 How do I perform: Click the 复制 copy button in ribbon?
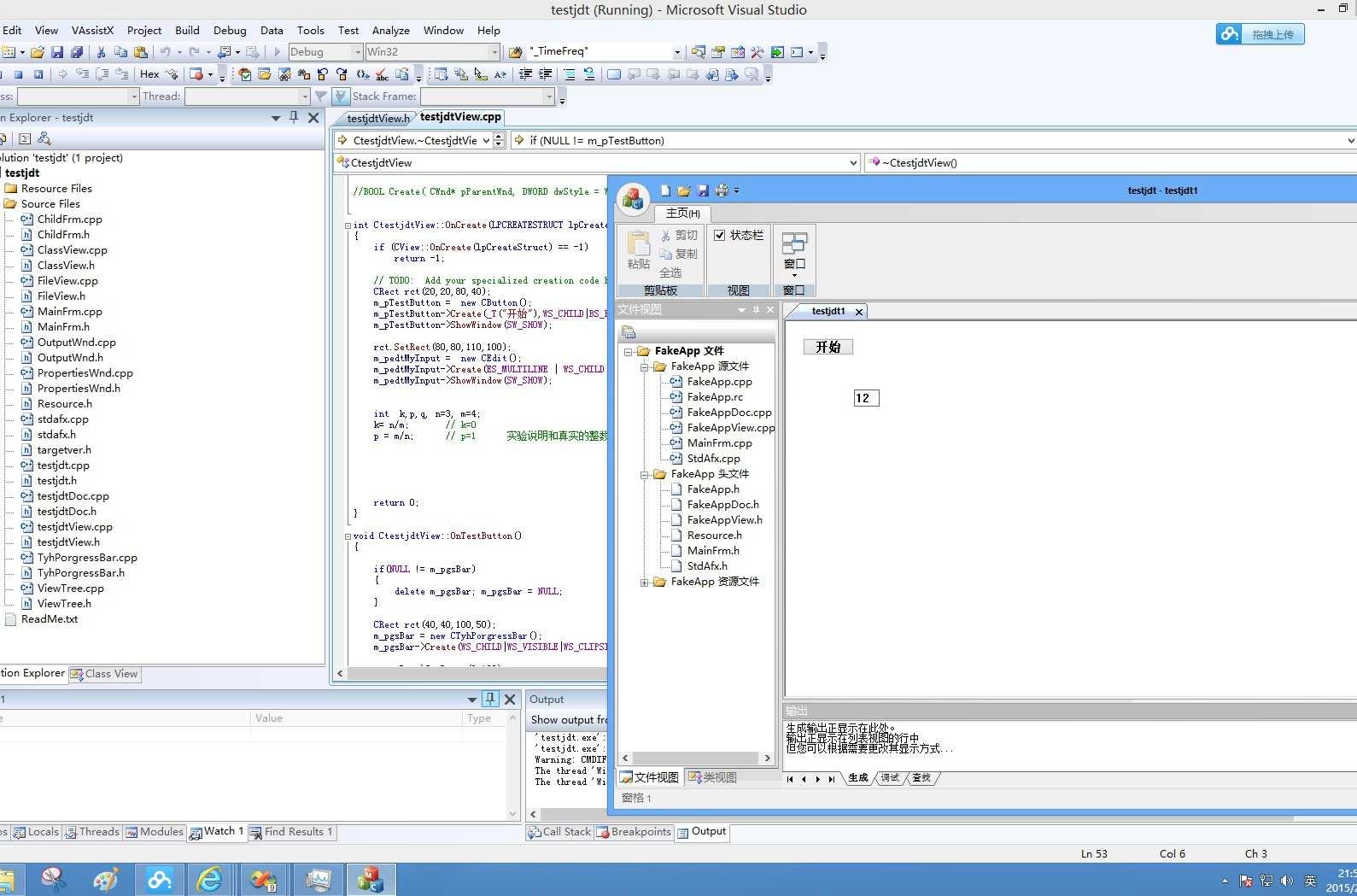click(x=679, y=255)
